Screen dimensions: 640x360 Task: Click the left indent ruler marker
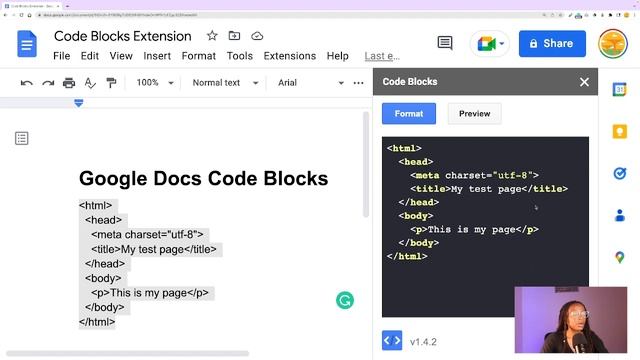coord(79,103)
